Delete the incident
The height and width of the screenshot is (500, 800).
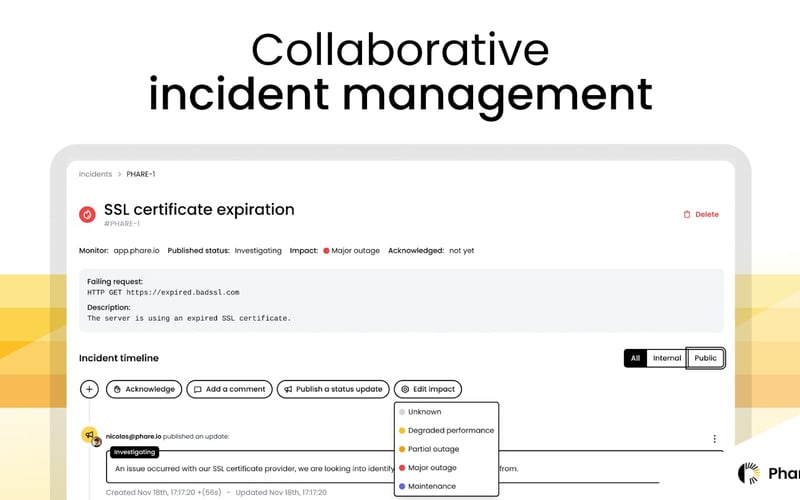point(701,214)
